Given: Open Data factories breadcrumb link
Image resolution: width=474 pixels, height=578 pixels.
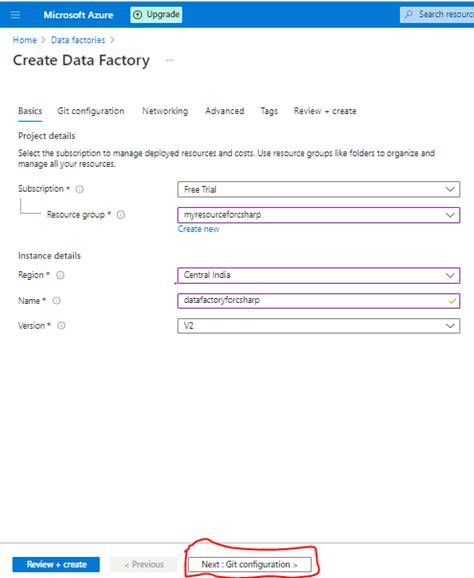Looking at the screenshot, I should click(78, 40).
